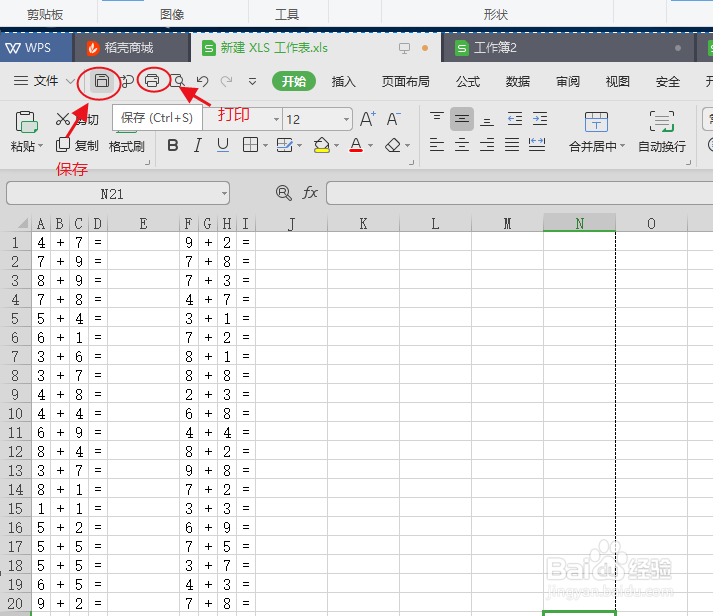Decrease indent in the alignment group
The width and height of the screenshot is (713, 616).
click(x=515, y=119)
